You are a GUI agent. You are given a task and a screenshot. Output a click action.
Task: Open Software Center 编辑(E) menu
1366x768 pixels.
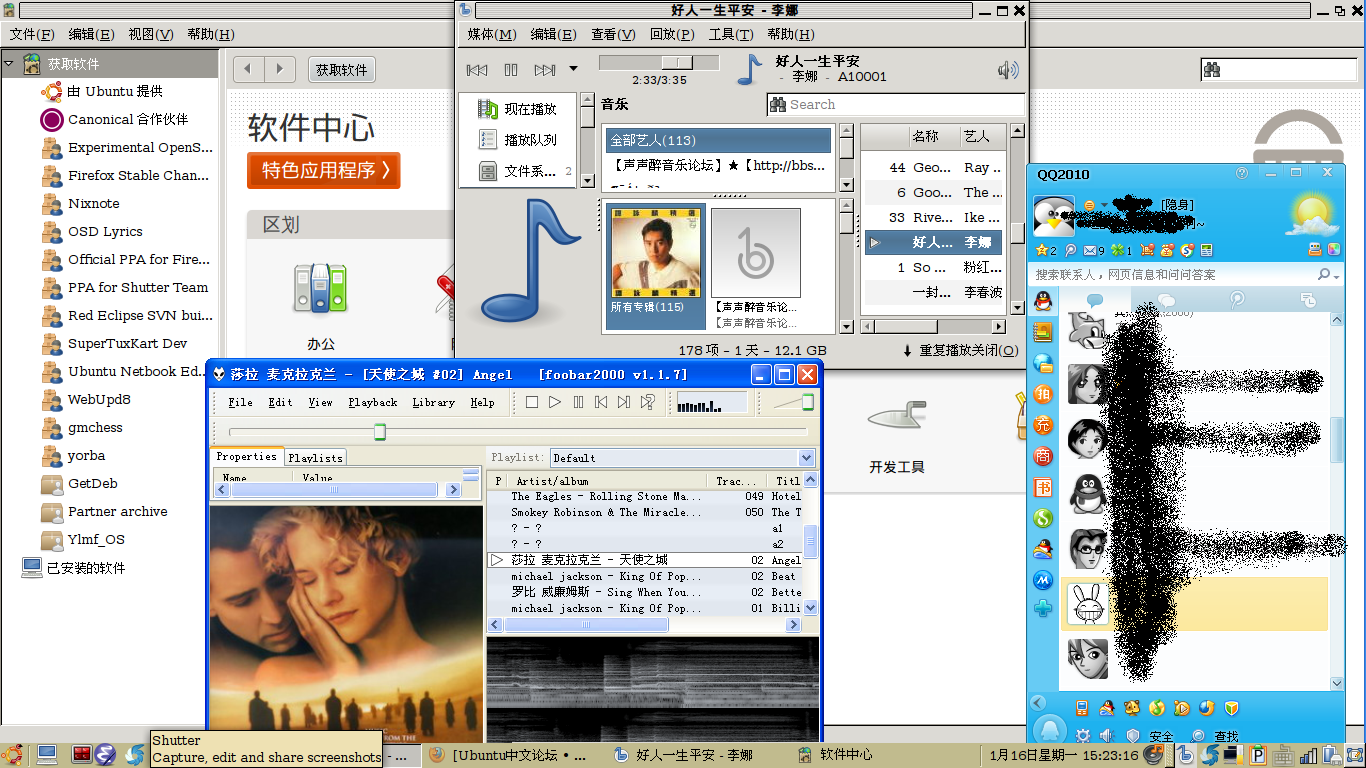pos(91,34)
